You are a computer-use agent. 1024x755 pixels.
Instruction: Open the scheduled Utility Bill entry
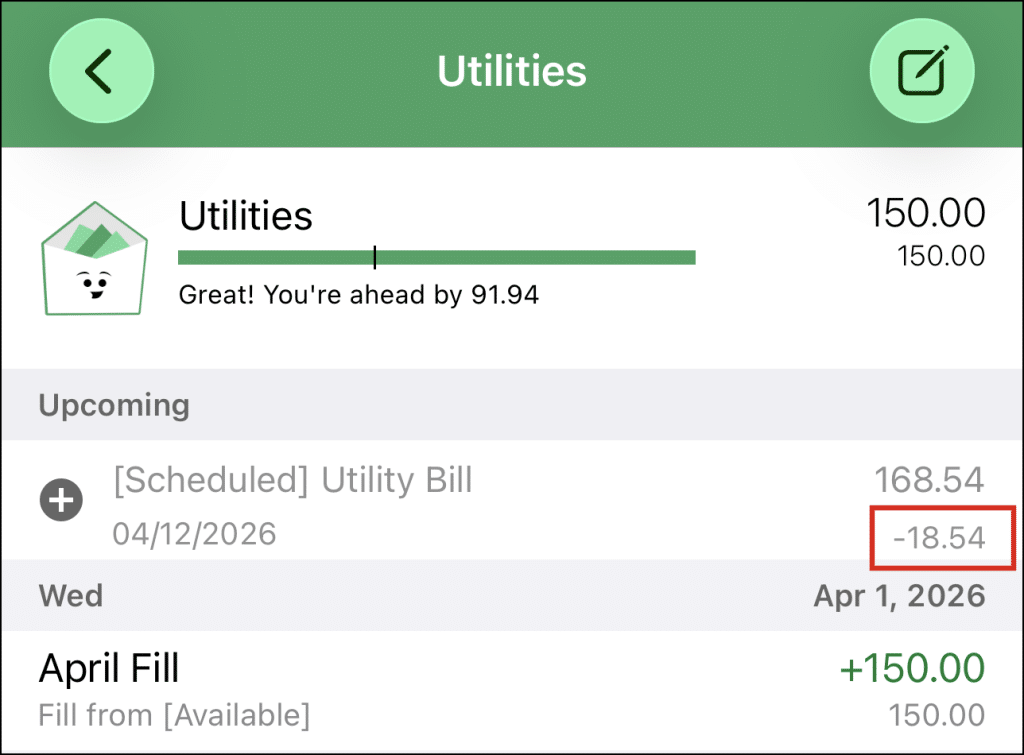point(292,481)
